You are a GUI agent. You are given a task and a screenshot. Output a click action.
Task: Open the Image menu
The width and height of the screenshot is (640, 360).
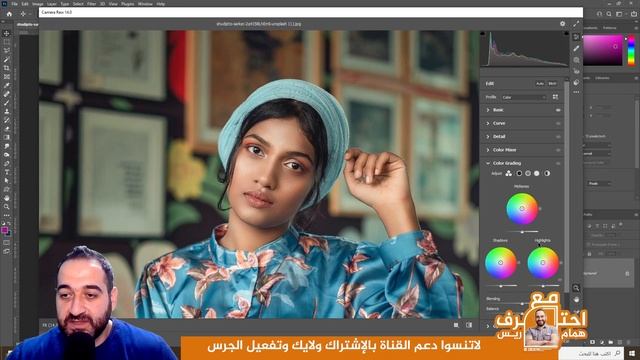pos(38,4)
